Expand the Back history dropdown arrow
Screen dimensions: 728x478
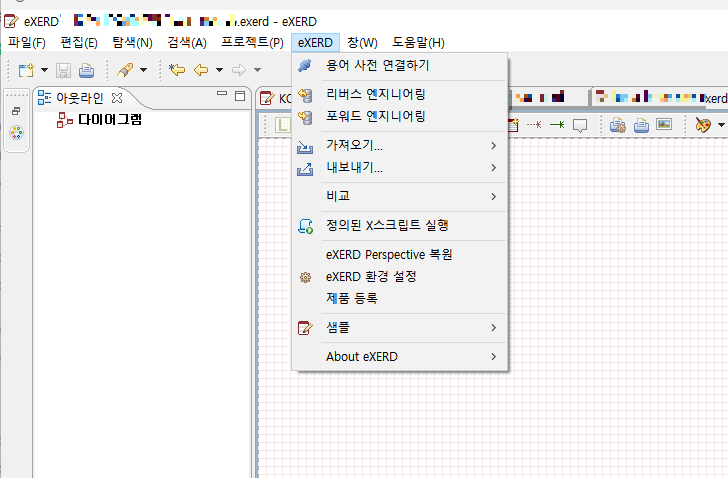coord(220,70)
